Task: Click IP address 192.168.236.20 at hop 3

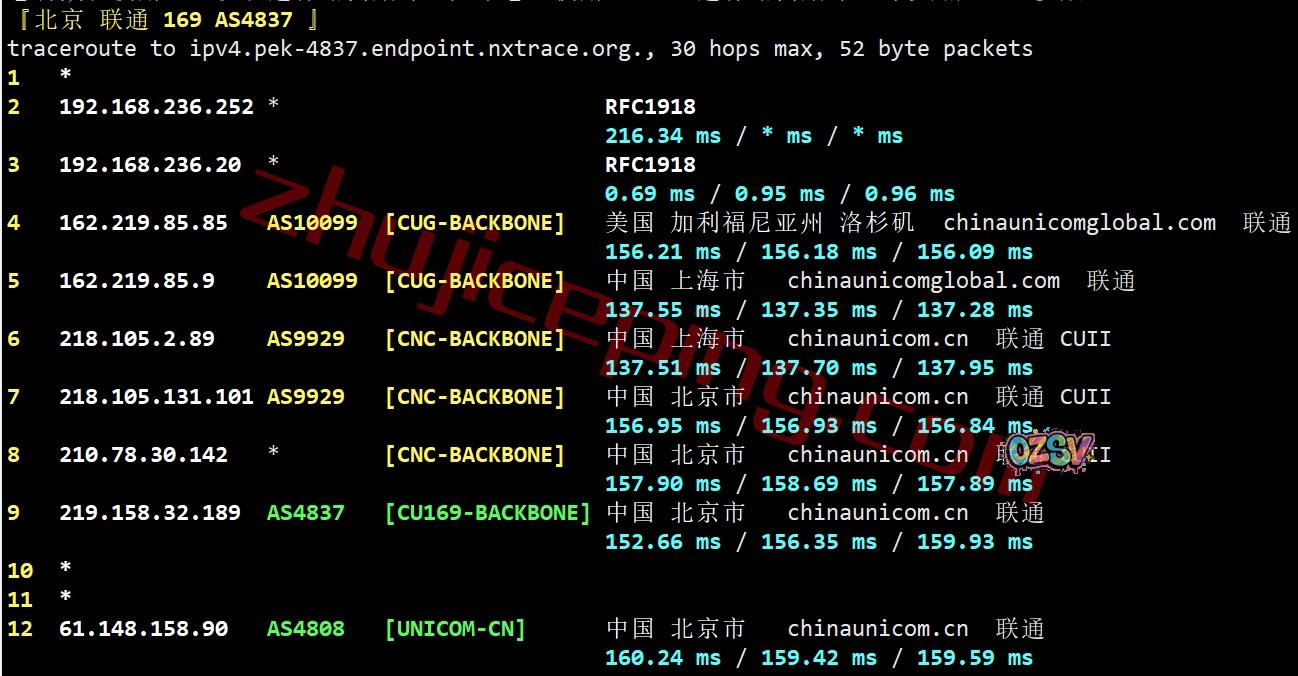Action: (x=150, y=164)
